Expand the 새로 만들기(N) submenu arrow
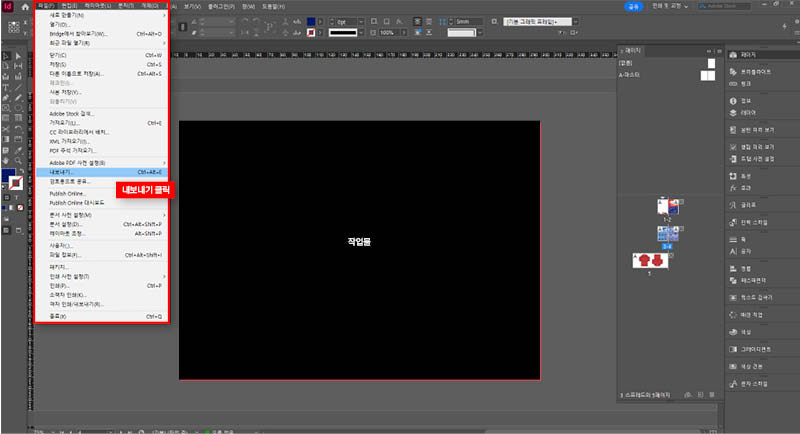Image resolution: width=800 pixels, height=434 pixels. (164, 15)
